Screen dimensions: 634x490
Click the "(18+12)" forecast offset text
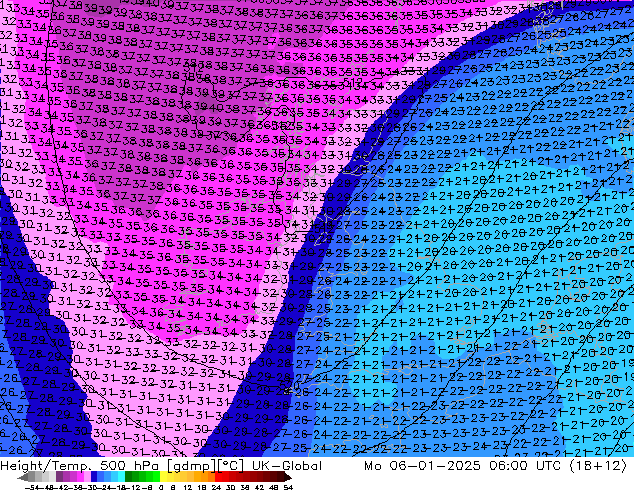tap(598, 466)
